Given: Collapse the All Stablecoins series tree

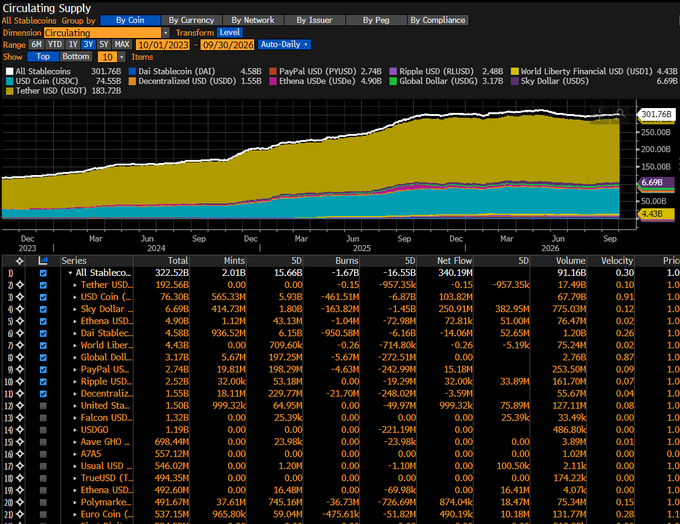Looking at the screenshot, I should click(70, 273).
